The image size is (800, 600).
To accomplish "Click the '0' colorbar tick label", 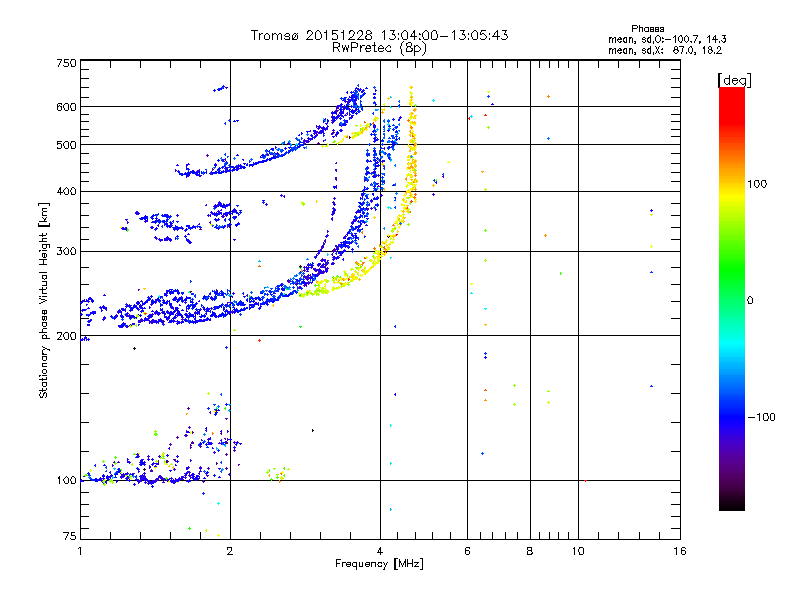I will click(x=750, y=300).
